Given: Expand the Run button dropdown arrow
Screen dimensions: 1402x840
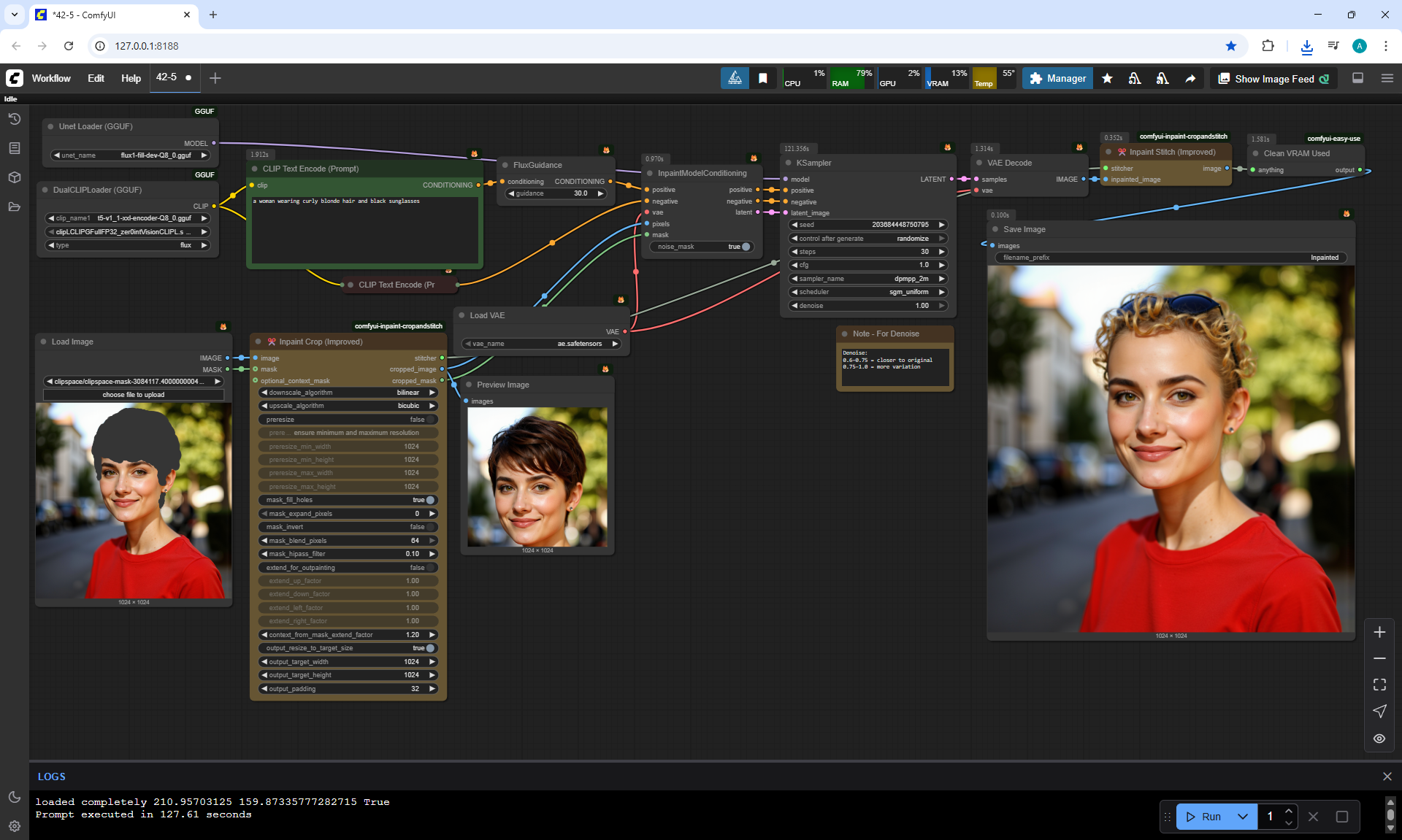Looking at the screenshot, I should click(1243, 817).
